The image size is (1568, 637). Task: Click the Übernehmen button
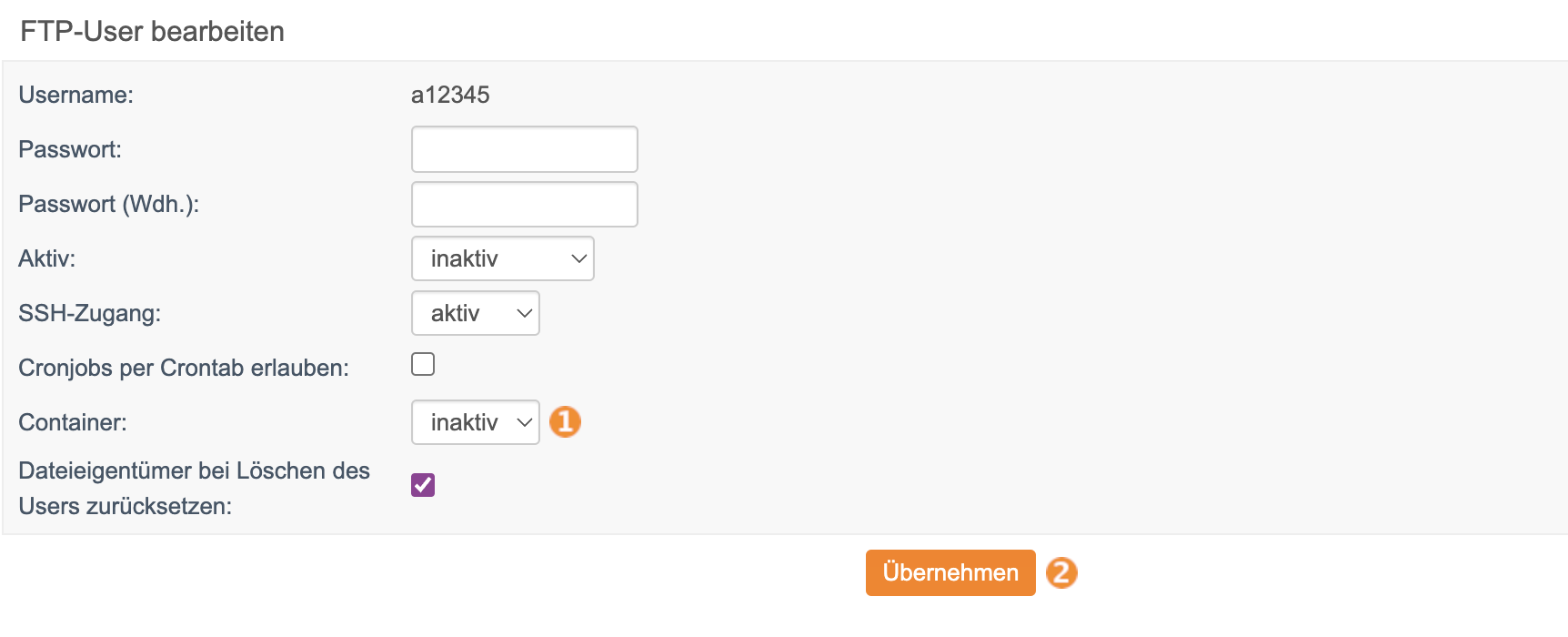click(x=950, y=572)
